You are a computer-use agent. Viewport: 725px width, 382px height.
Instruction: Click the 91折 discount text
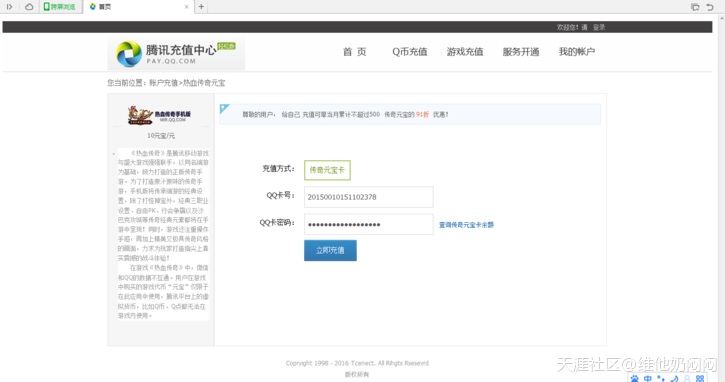pyautogui.click(x=422, y=114)
